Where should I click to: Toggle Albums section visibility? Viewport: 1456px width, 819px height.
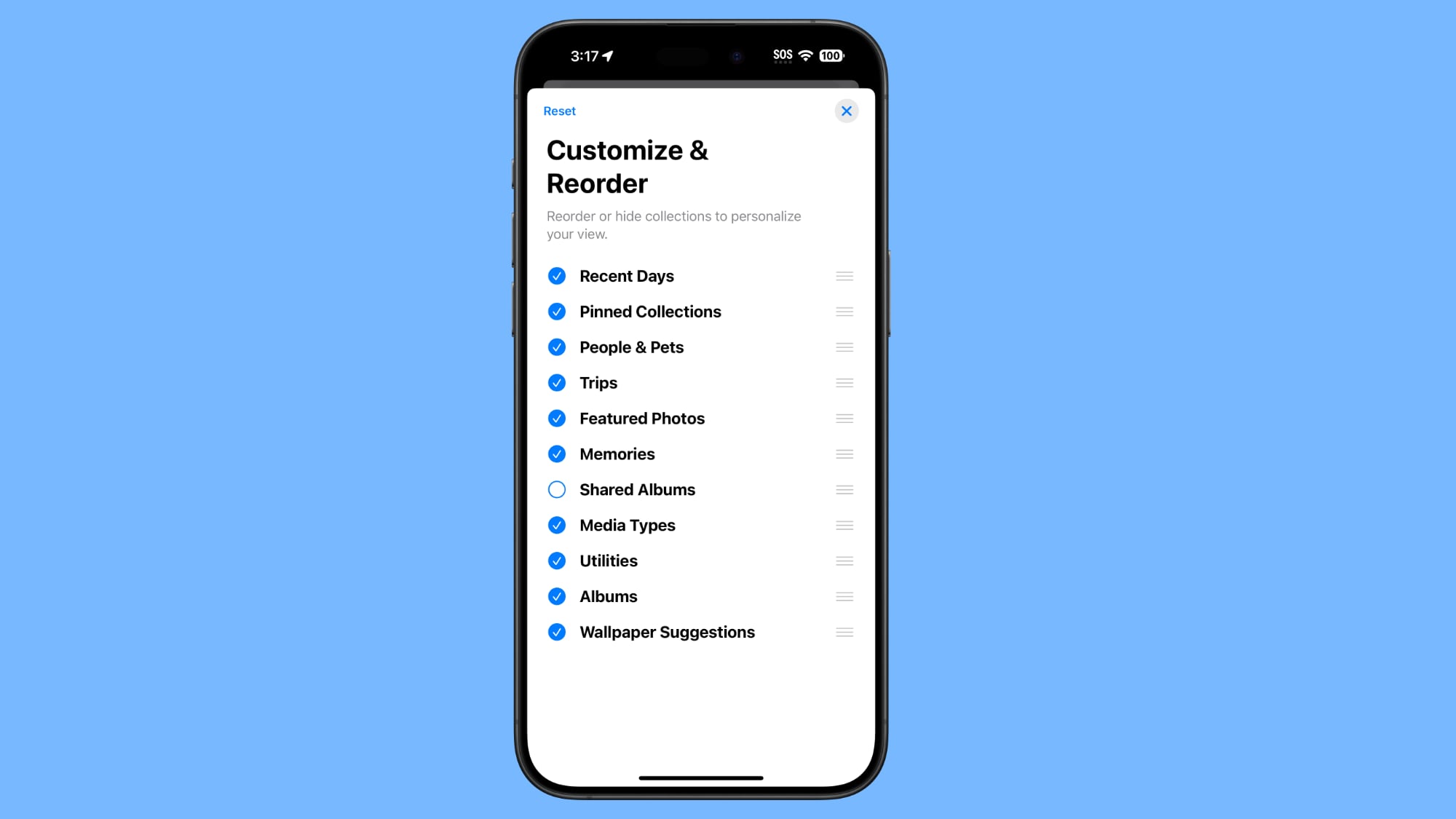[x=557, y=596]
